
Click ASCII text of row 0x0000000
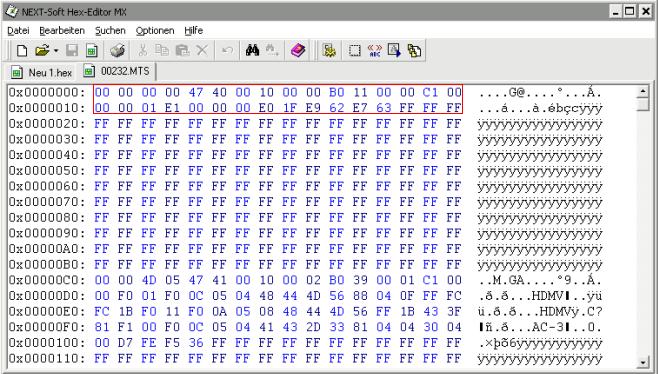[540, 93]
